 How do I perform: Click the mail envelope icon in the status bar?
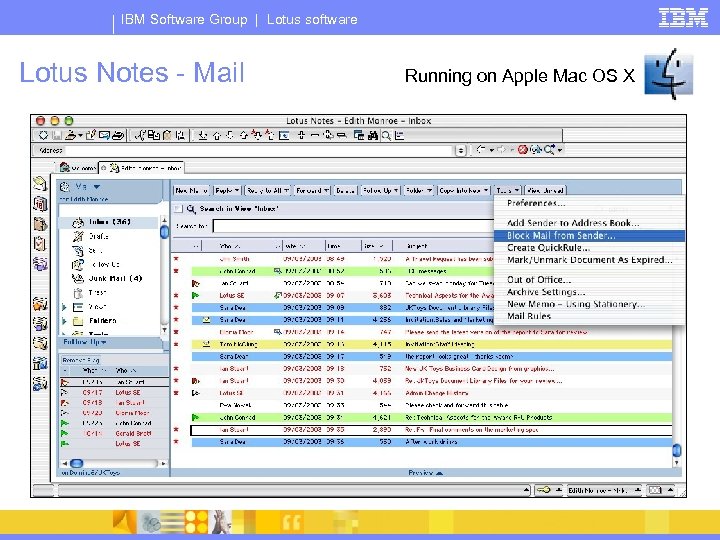(x=655, y=490)
